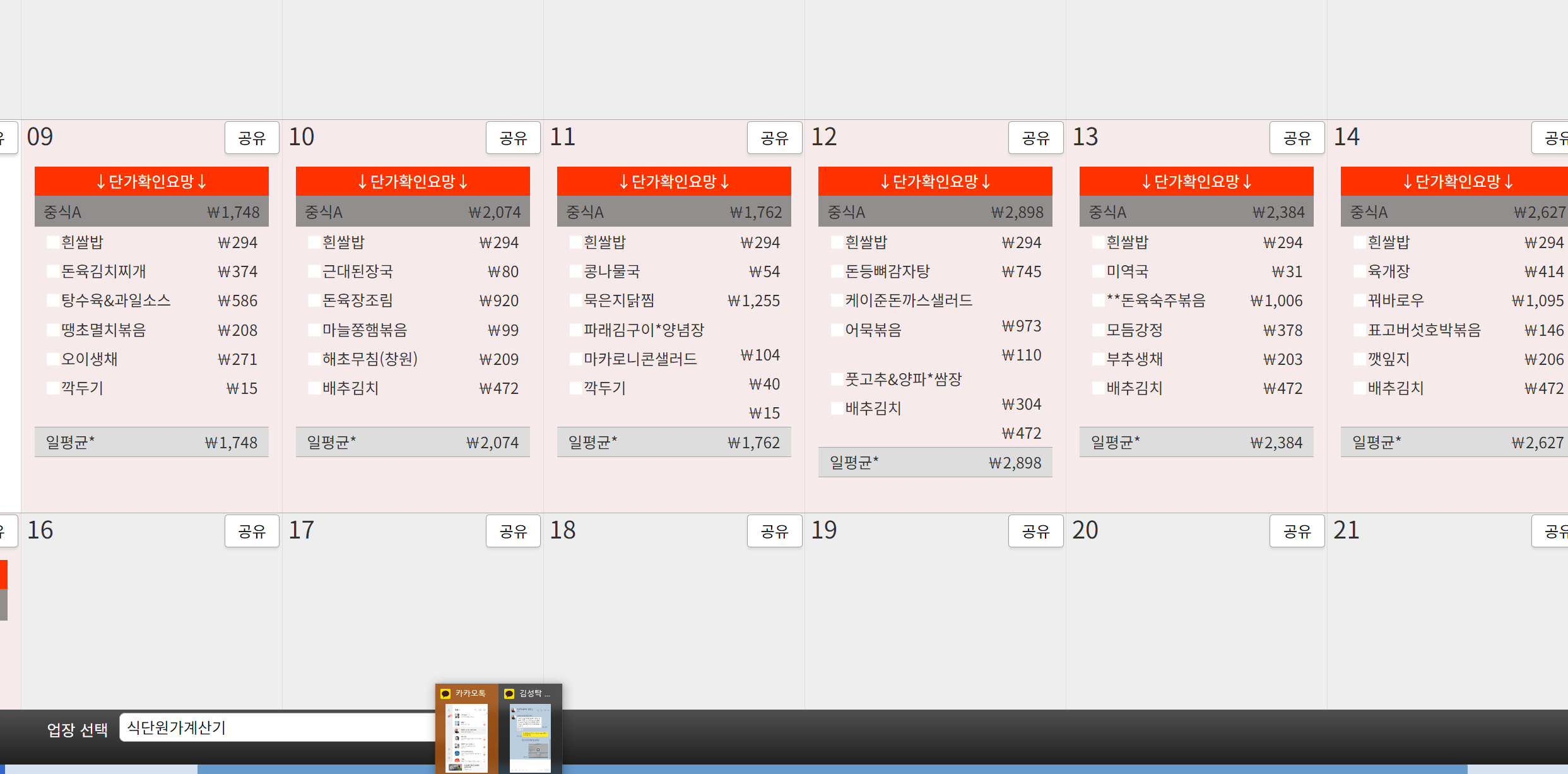
Task: Share day 17 with its 공유 button
Action: pos(513,531)
